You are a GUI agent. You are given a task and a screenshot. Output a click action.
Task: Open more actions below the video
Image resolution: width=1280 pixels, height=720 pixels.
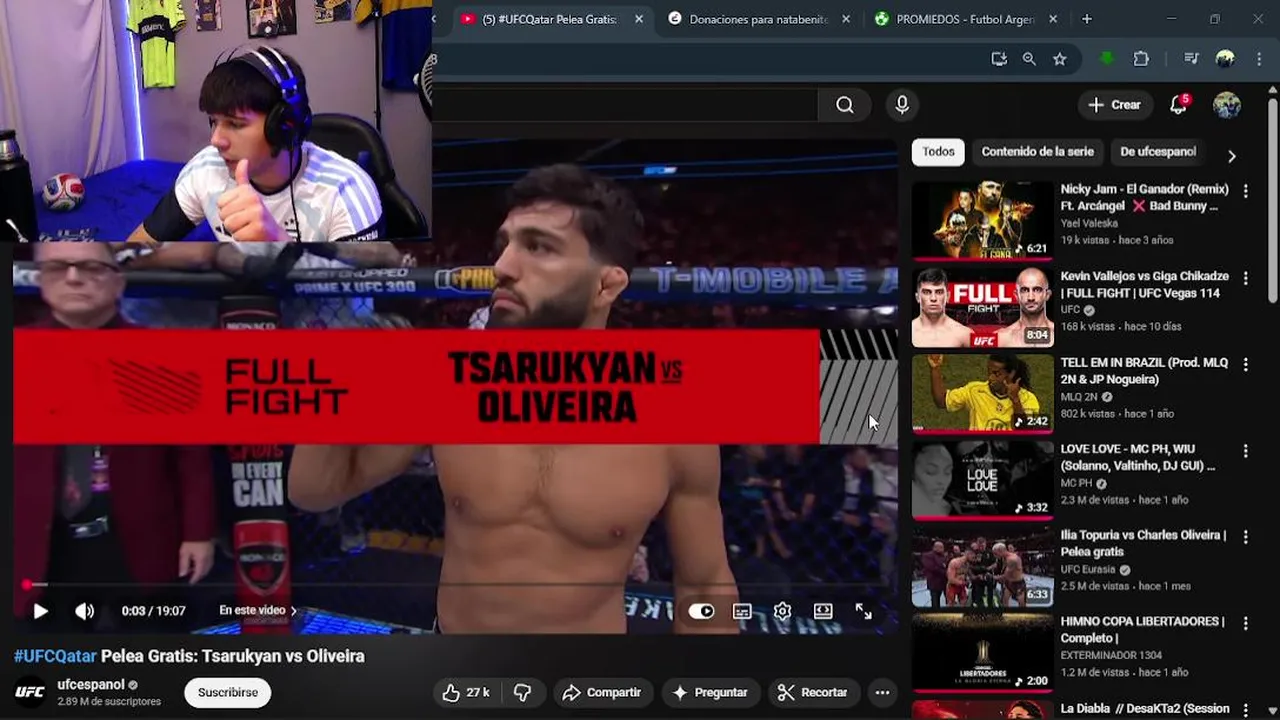tap(882, 692)
